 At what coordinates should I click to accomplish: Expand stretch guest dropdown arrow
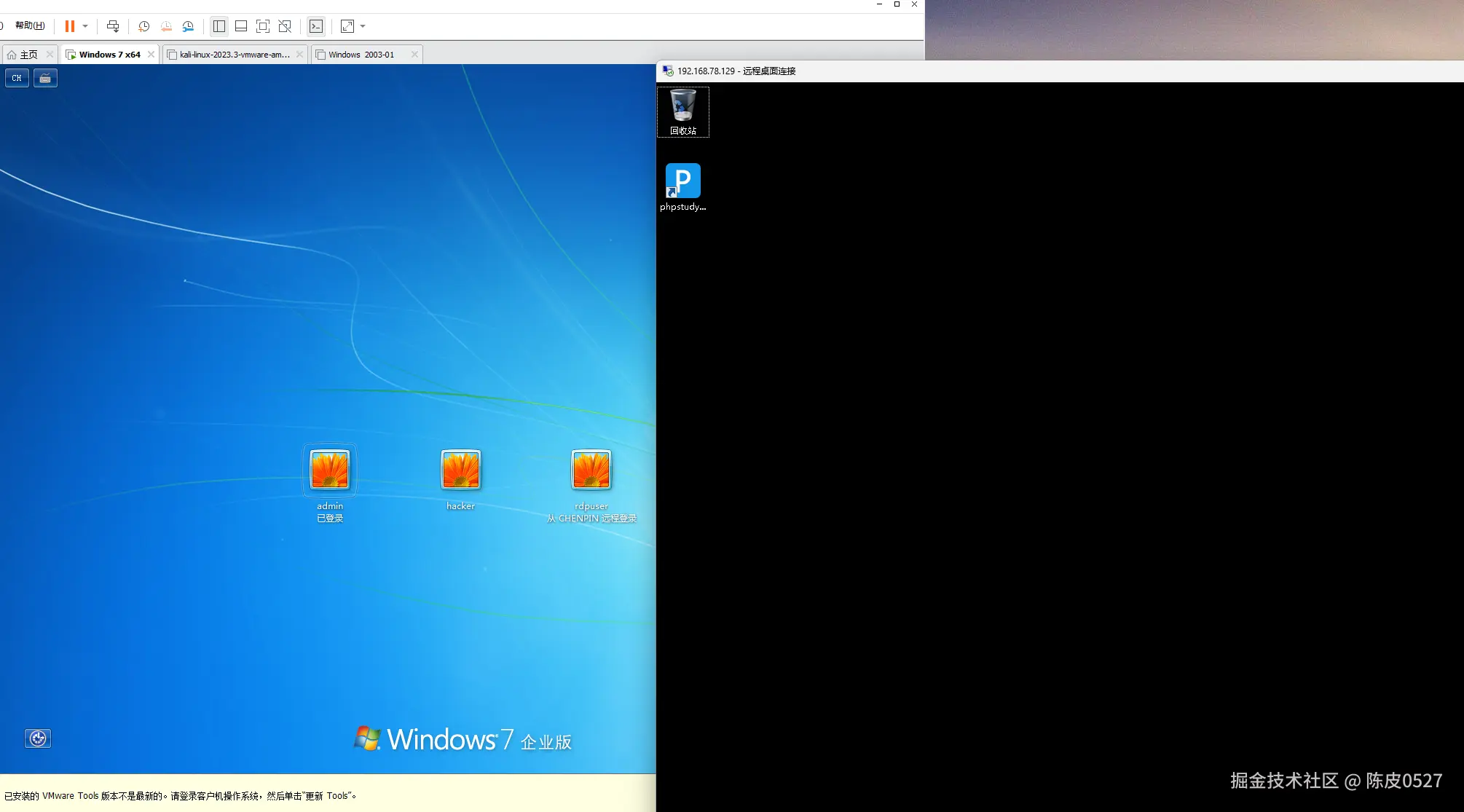[x=363, y=26]
